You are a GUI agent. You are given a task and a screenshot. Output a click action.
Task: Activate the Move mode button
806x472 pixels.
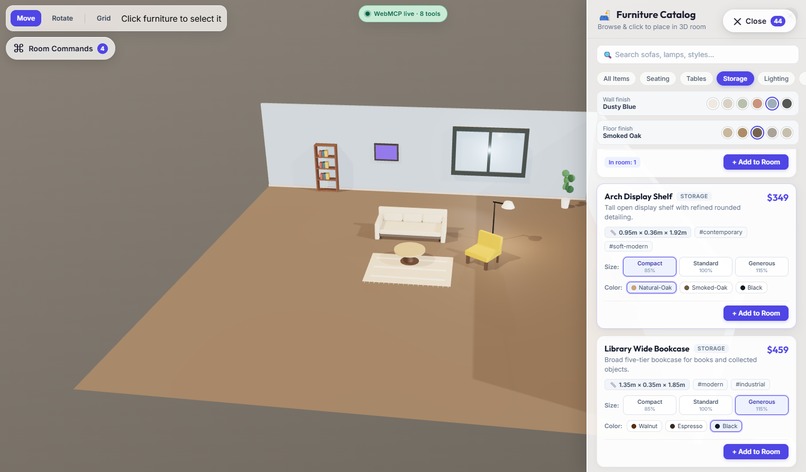pos(26,18)
